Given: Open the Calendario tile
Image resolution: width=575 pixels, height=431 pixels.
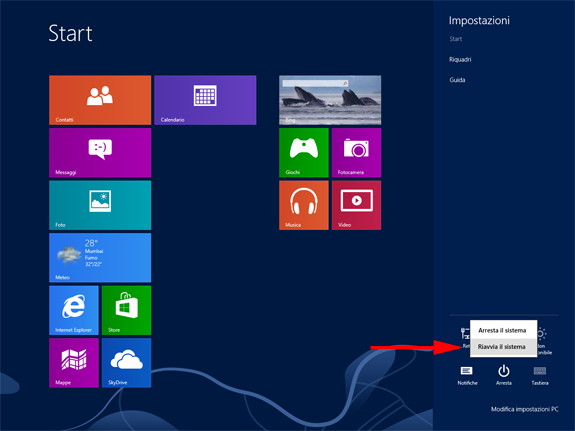Looking at the screenshot, I should 205,100.
